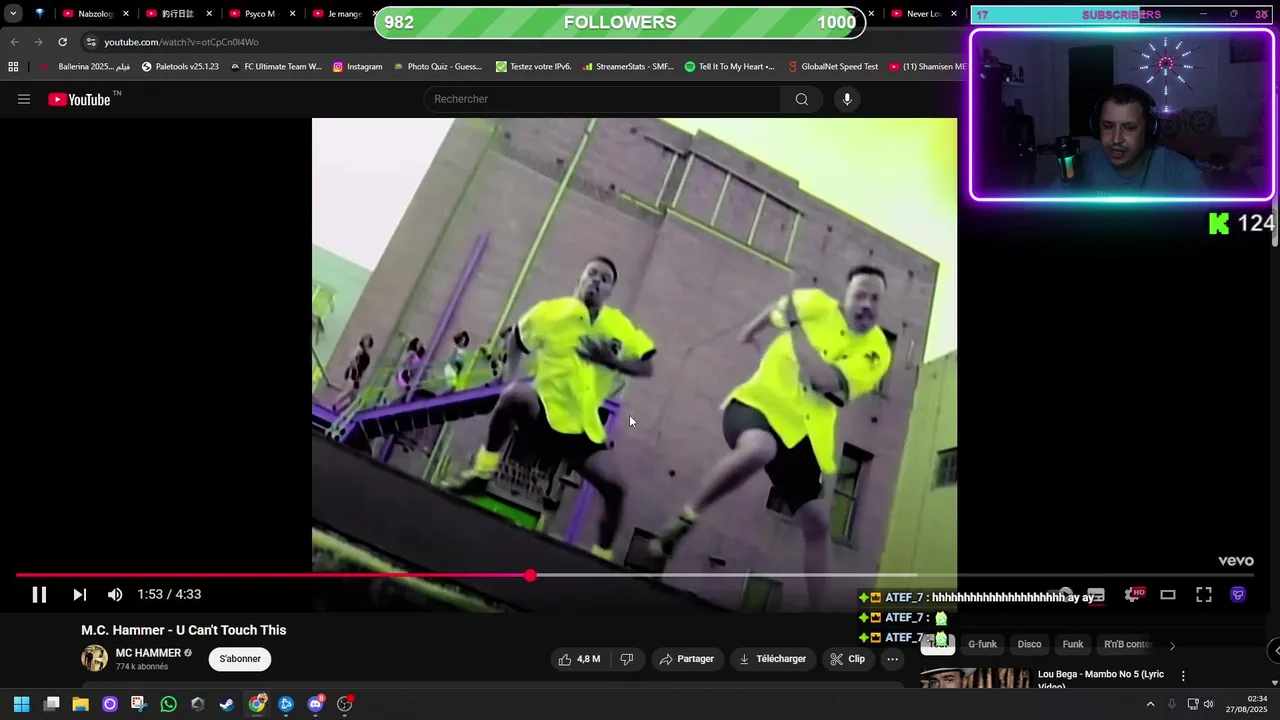Open MC HAMMER channel avatar
The width and height of the screenshot is (1280, 720).
click(94, 658)
